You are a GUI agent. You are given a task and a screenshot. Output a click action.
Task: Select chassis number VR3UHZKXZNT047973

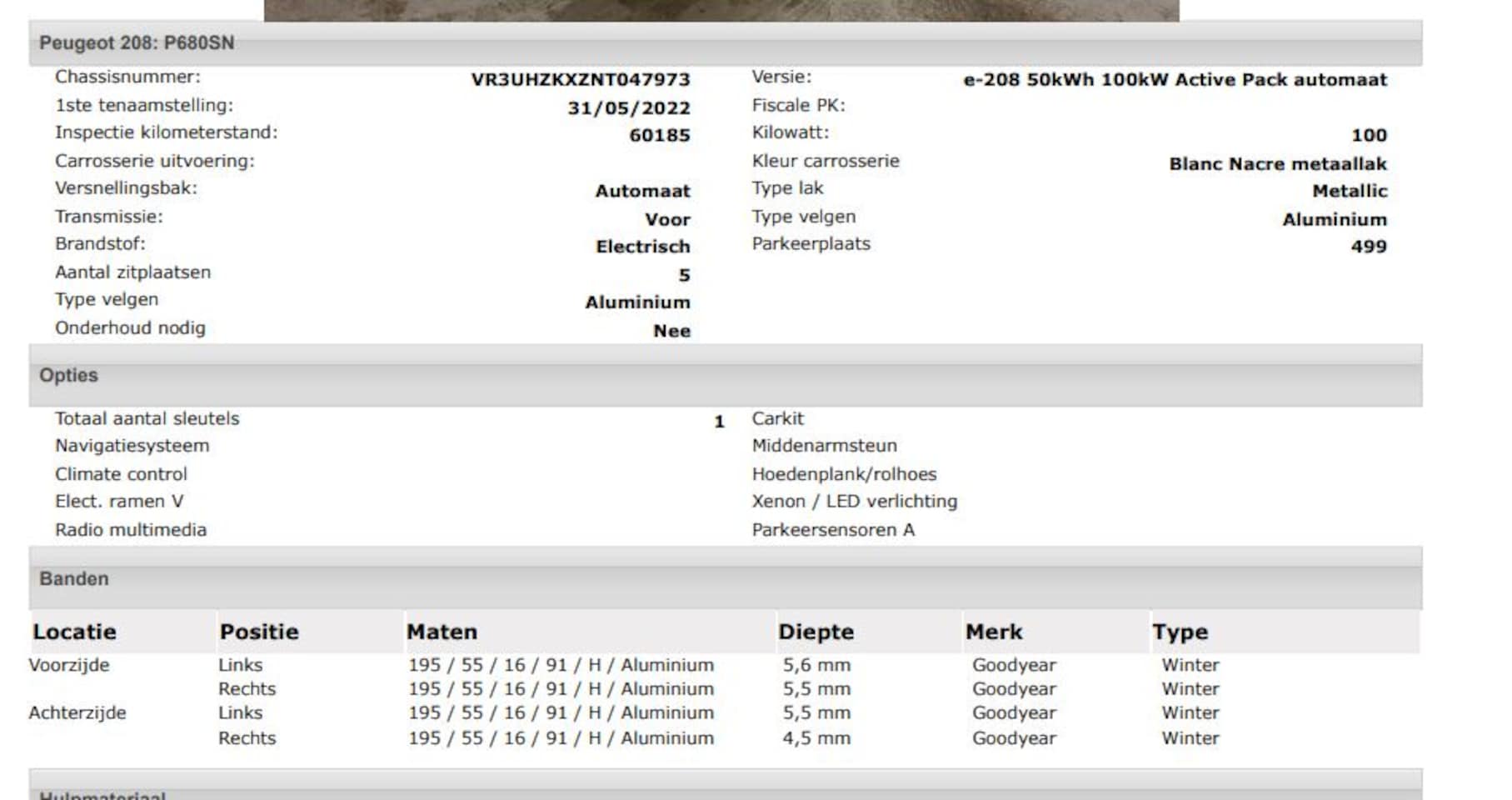point(581,80)
